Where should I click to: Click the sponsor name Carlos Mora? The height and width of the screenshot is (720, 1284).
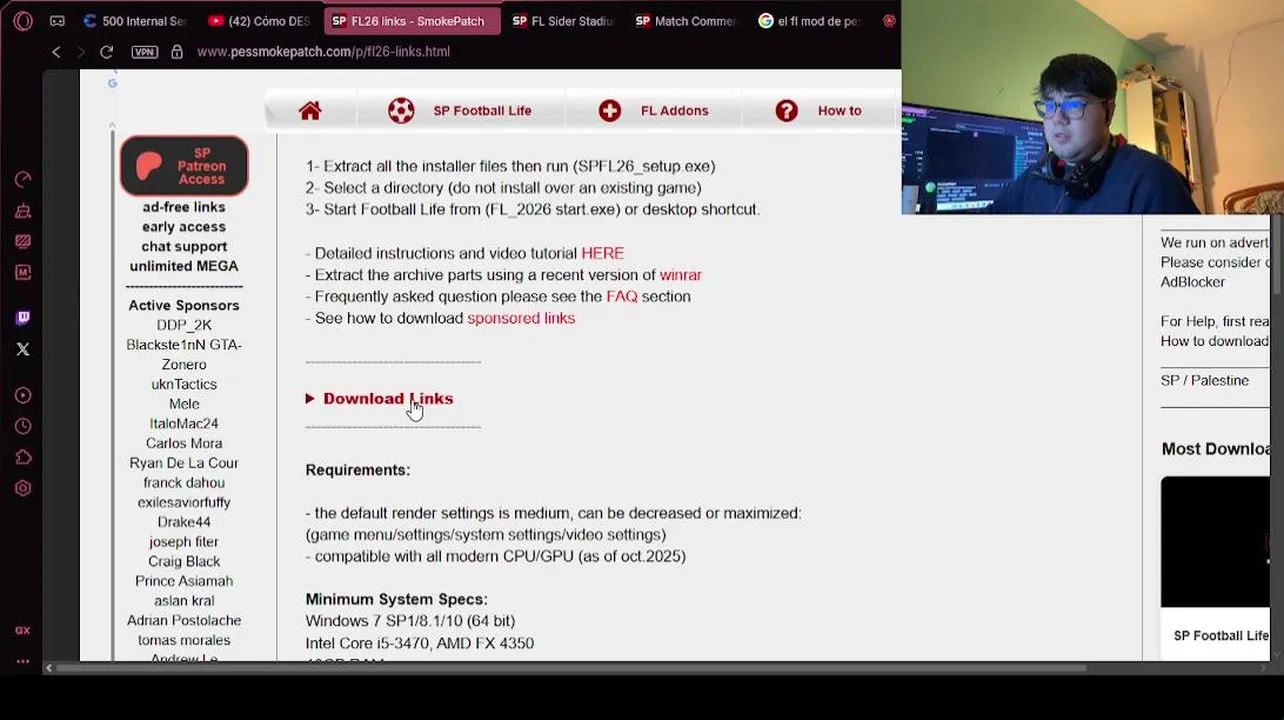click(x=184, y=443)
